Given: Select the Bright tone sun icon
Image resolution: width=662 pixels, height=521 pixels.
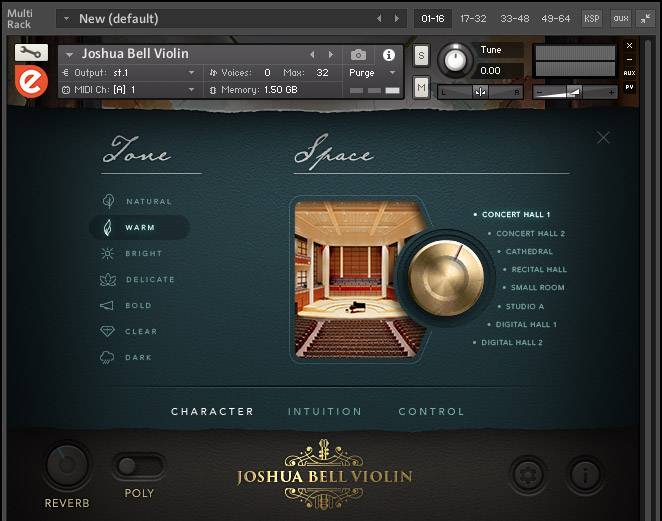Looking at the screenshot, I should tap(108, 254).
